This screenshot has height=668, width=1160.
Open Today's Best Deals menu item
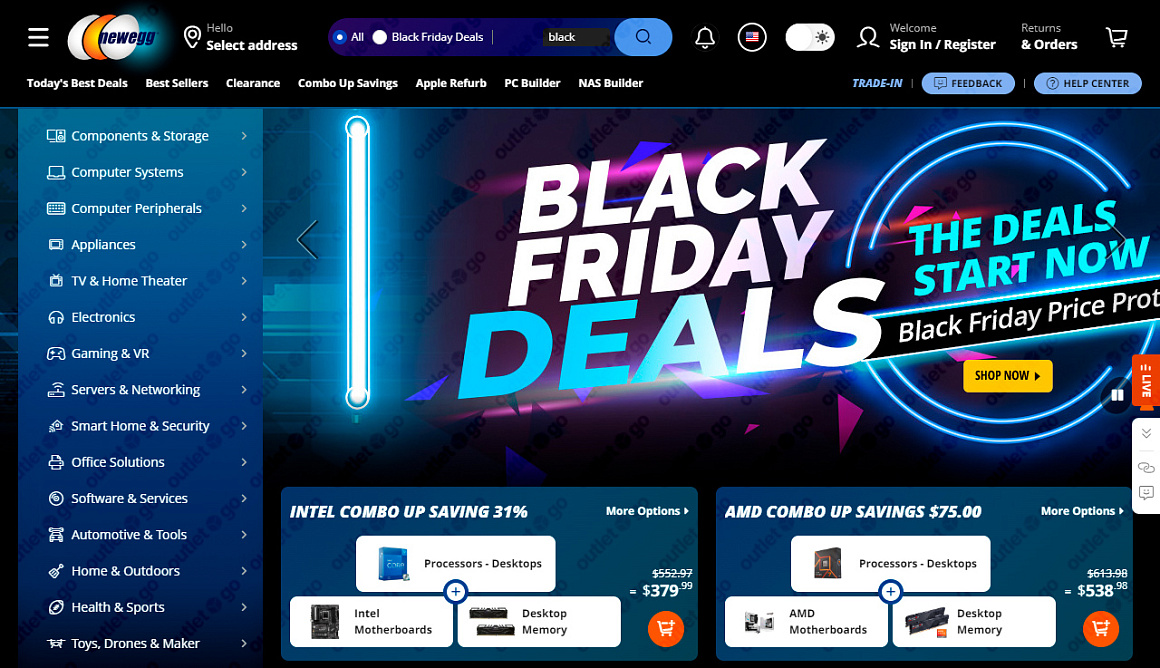[x=77, y=83]
